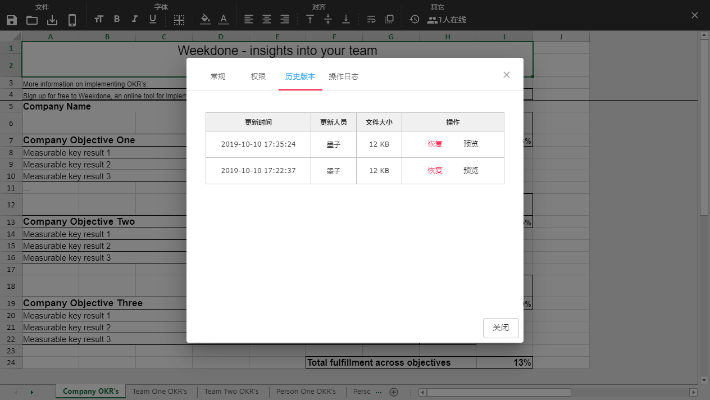Open the cell borders tool
Screen dimensions: 710x400
pos(178,19)
